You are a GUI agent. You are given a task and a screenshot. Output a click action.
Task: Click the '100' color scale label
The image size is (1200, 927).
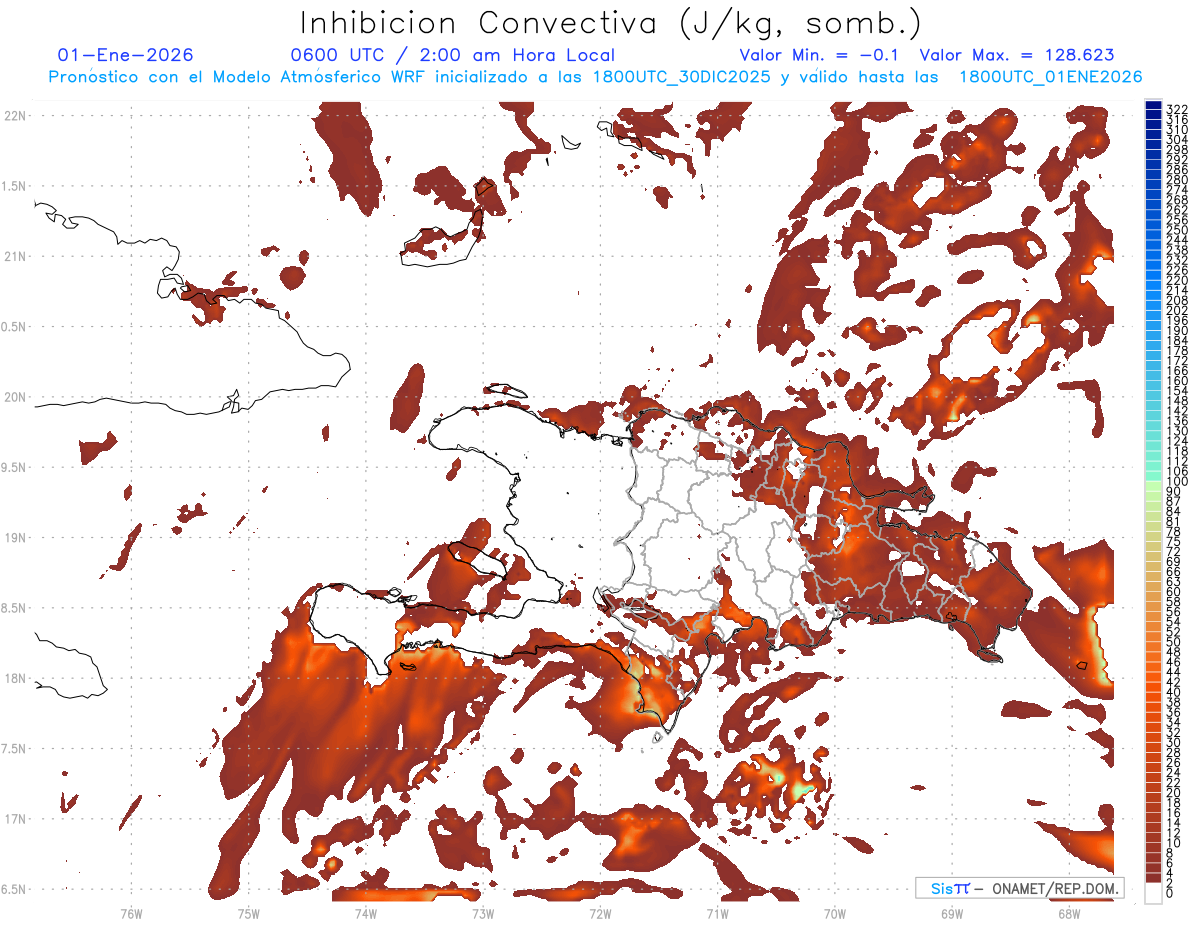[x=1177, y=482]
